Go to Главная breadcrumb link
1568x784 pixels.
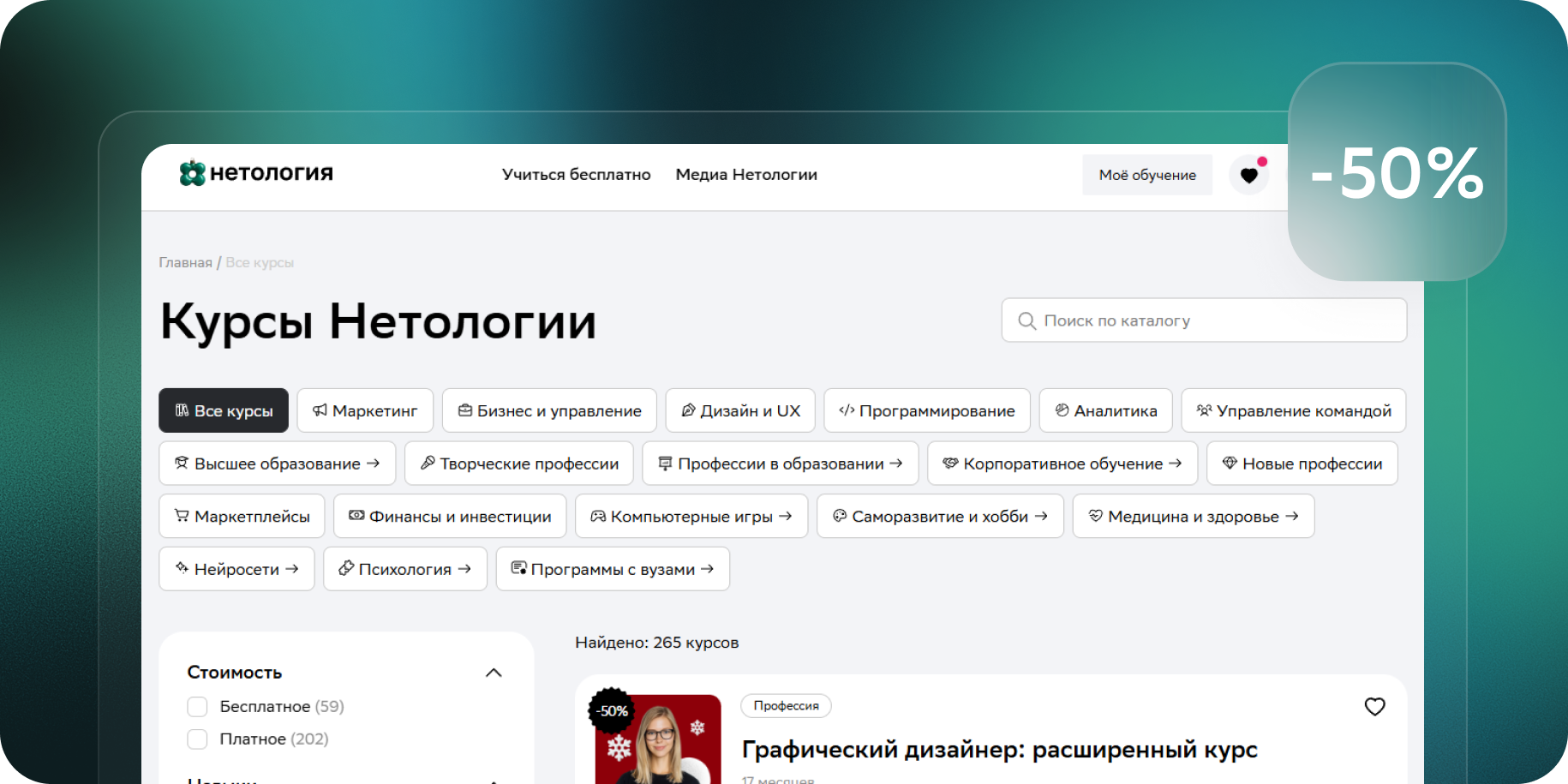click(185, 263)
